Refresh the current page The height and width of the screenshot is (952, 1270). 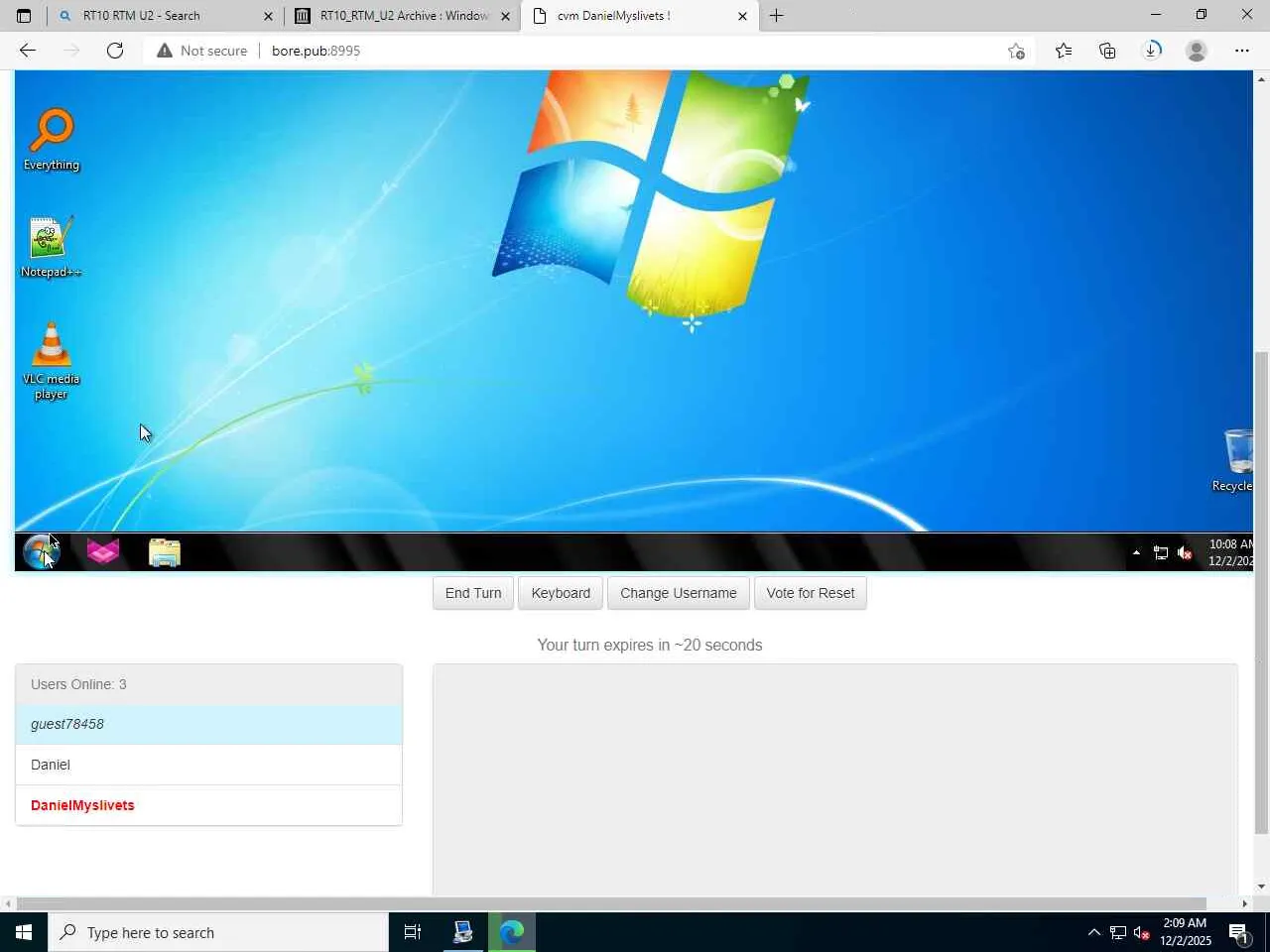(115, 51)
